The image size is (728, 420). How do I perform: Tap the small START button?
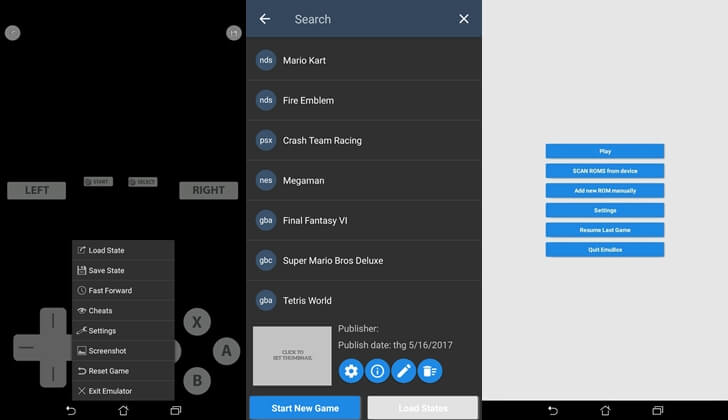(x=98, y=181)
